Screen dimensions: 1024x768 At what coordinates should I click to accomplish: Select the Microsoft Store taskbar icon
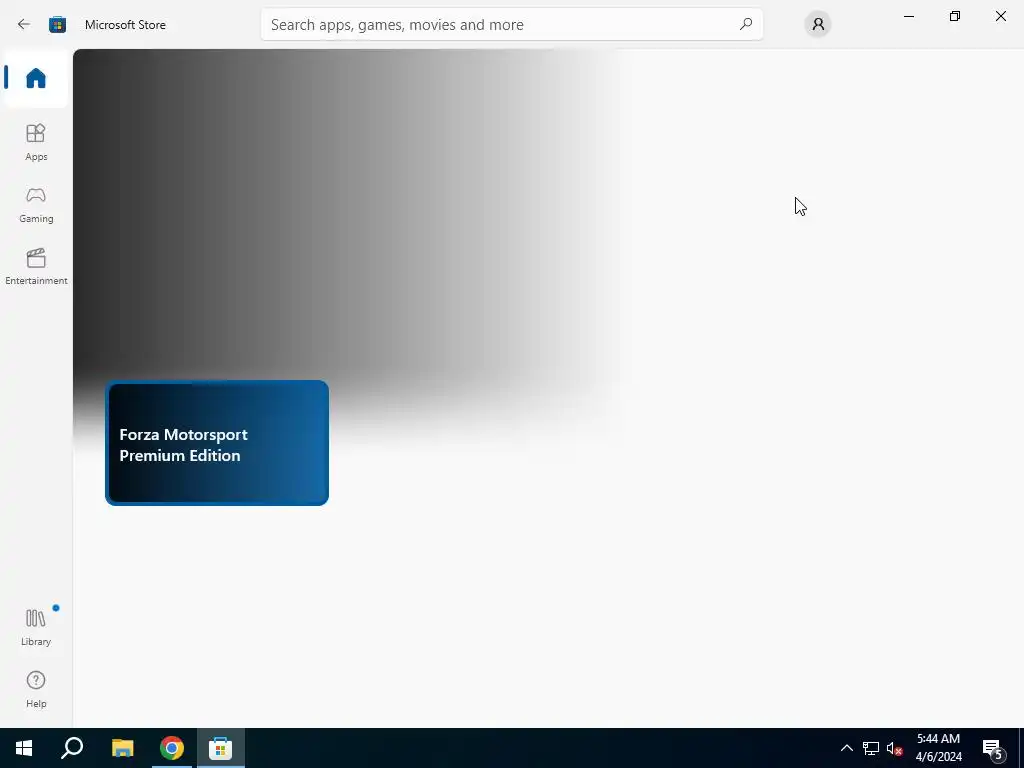(221, 748)
